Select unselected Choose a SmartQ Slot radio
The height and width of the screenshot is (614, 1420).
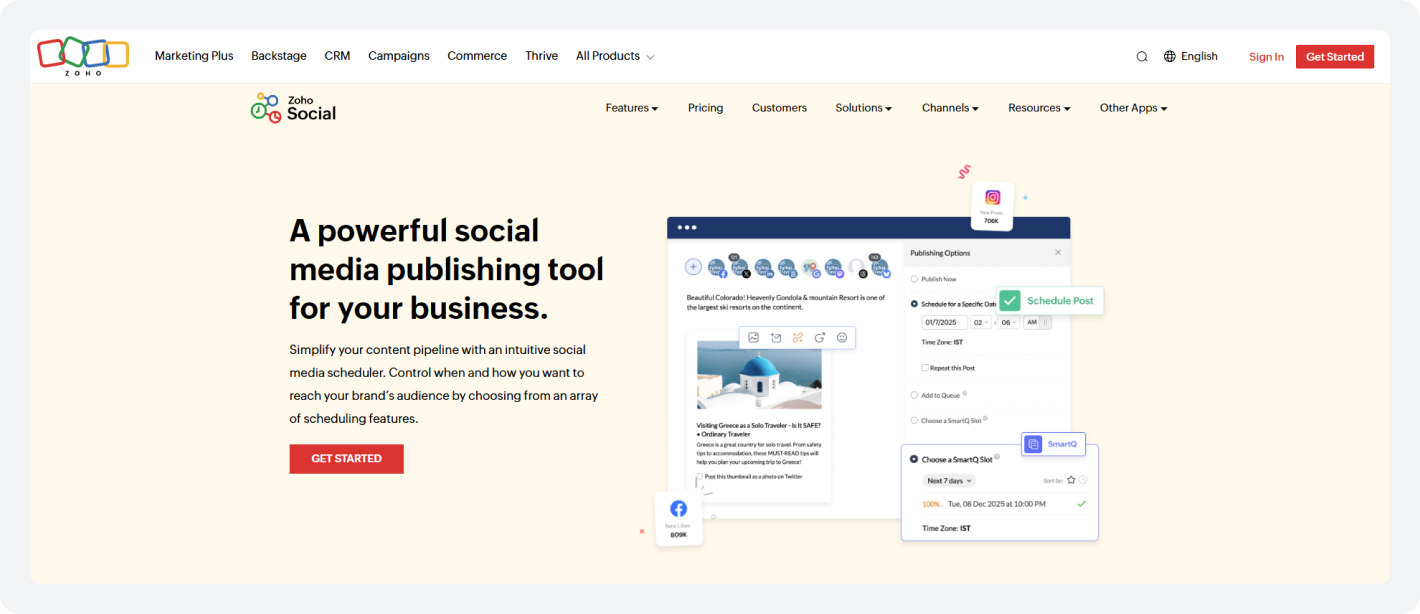click(x=914, y=420)
